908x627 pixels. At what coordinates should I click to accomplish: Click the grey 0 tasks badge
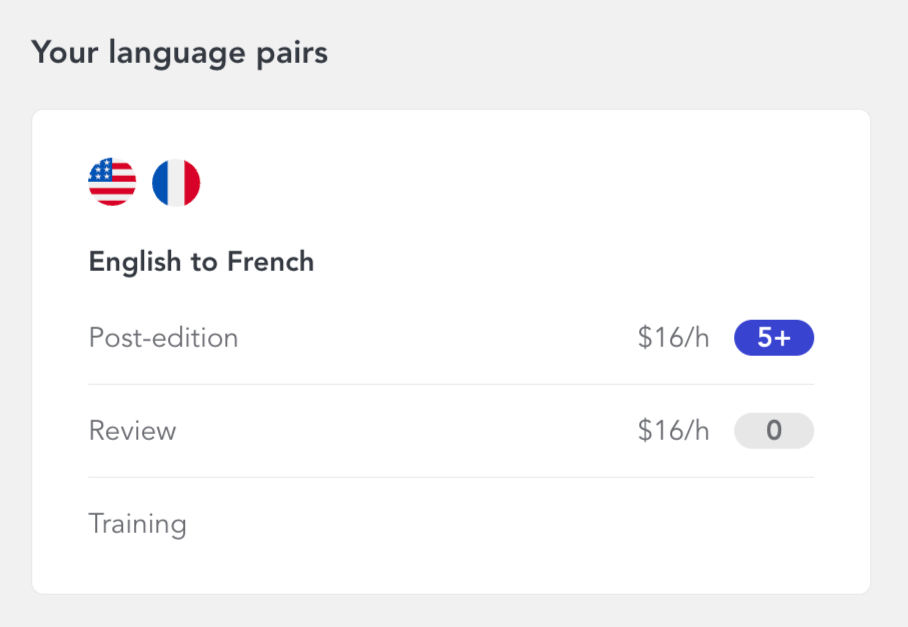(774, 431)
